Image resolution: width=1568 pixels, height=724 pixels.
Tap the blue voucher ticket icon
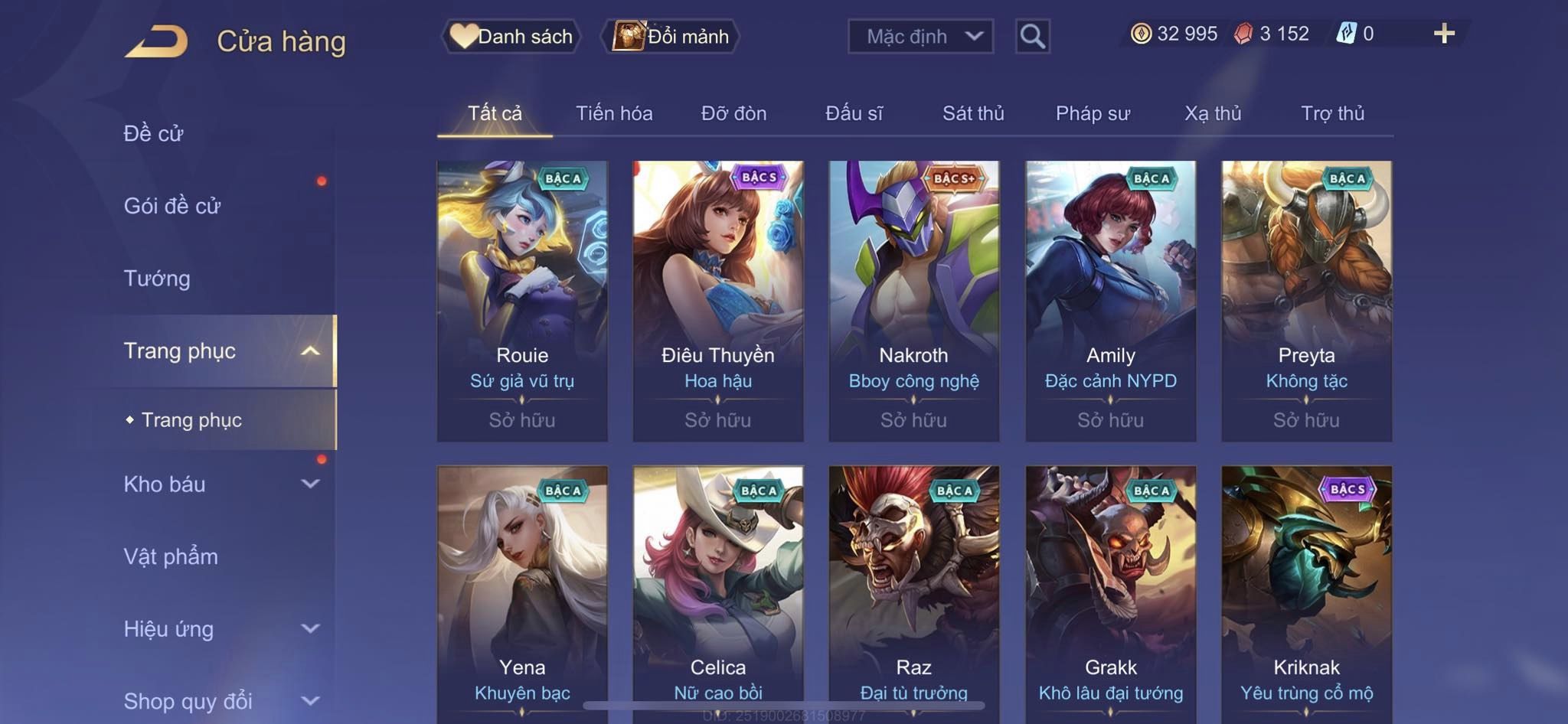(x=1346, y=34)
